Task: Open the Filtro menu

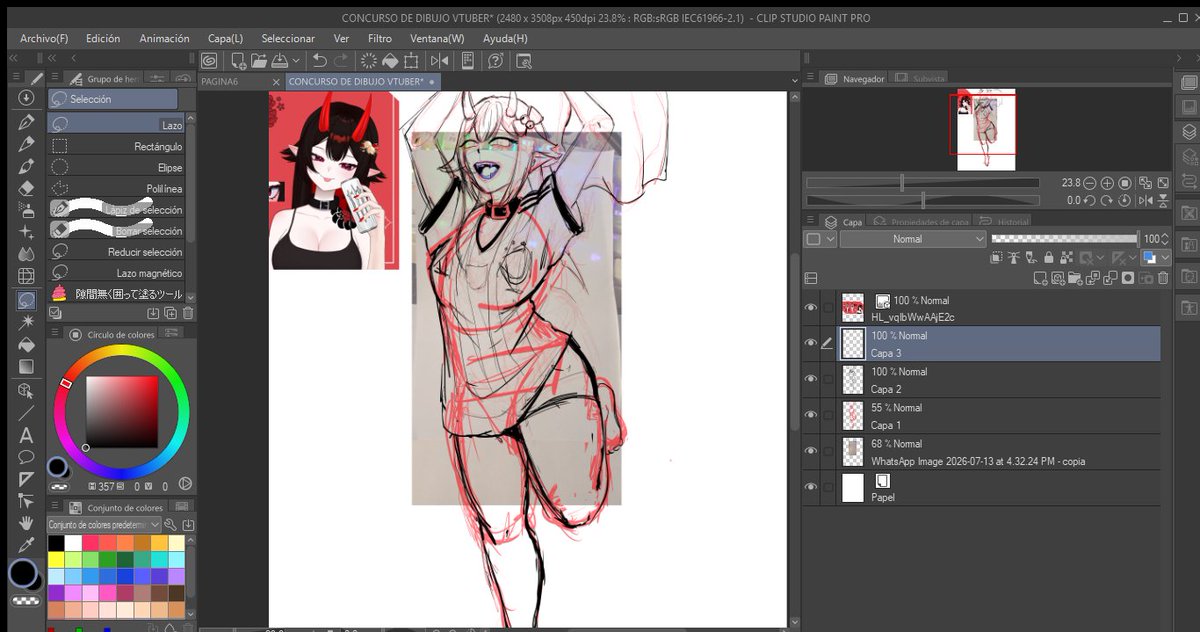Action: click(x=380, y=38)
